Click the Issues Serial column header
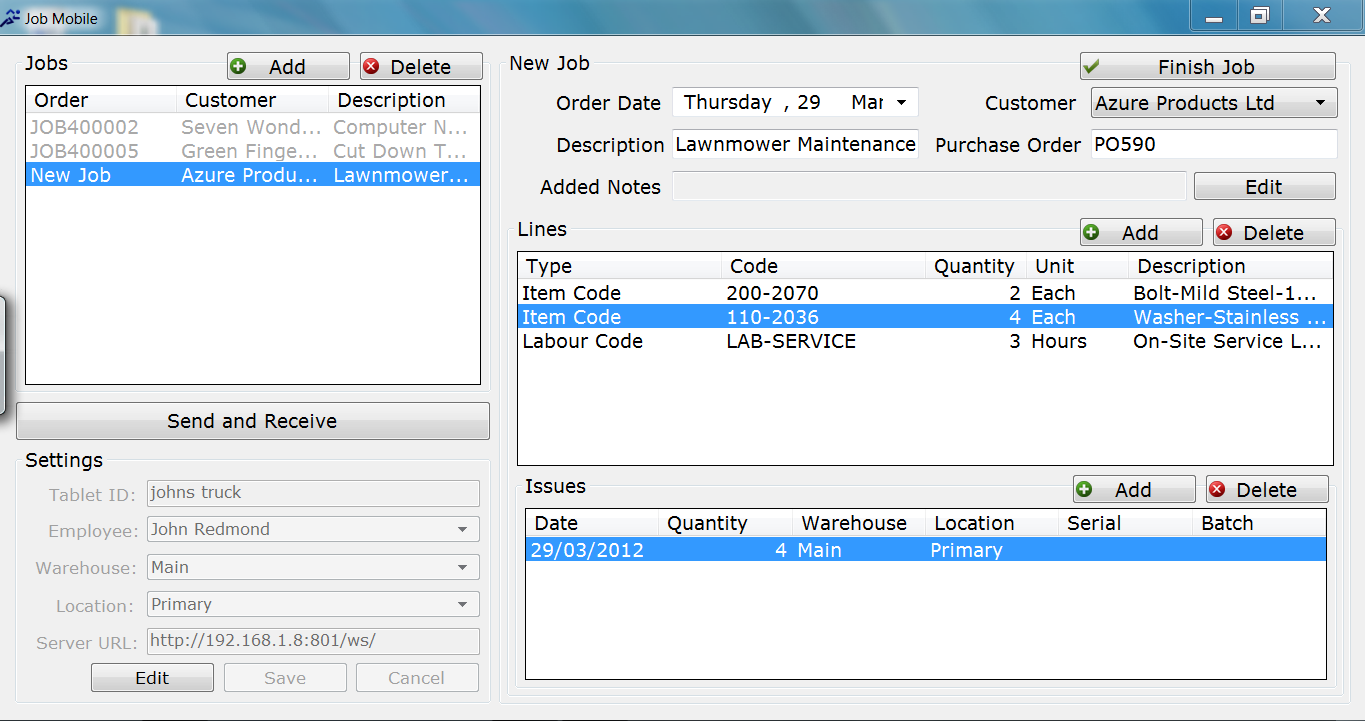1365x721 pixels. click(x=1125, y=523)
